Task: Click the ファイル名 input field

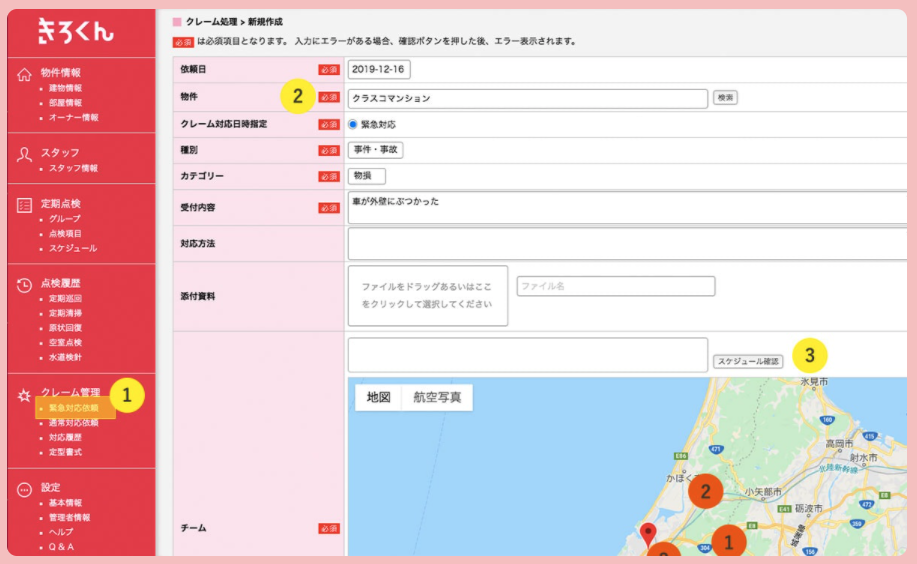Action: click(x=616, y=286)
